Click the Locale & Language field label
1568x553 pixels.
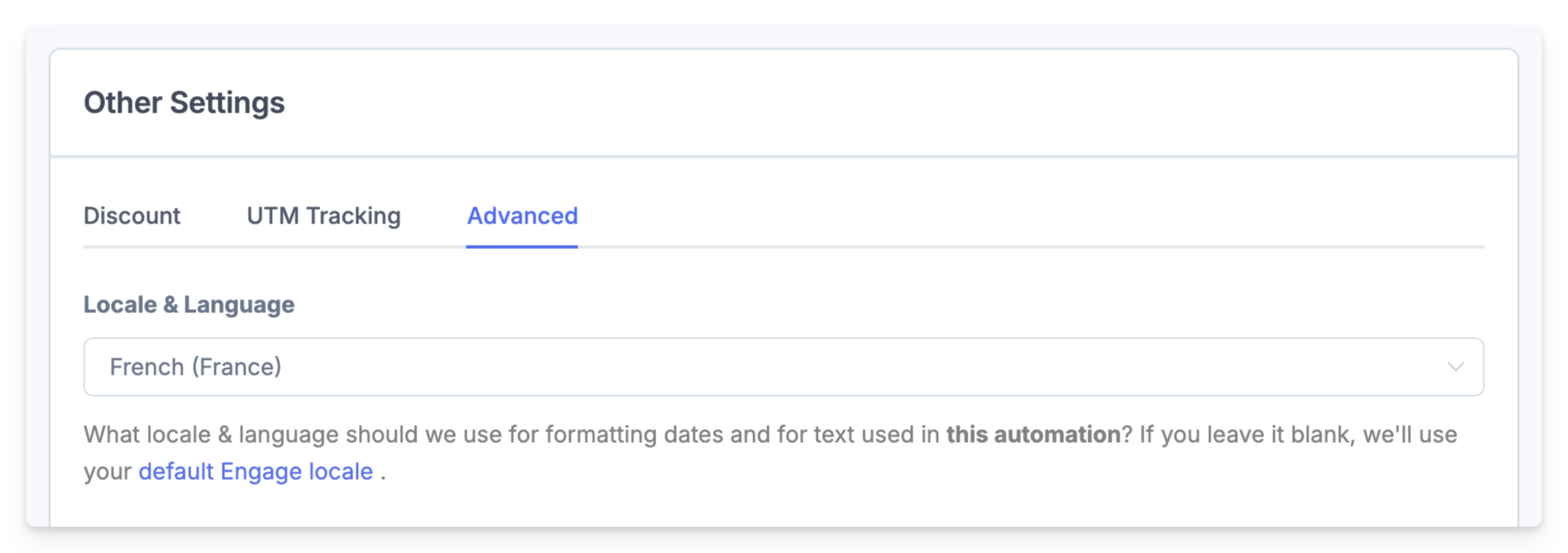pos(189,305)
